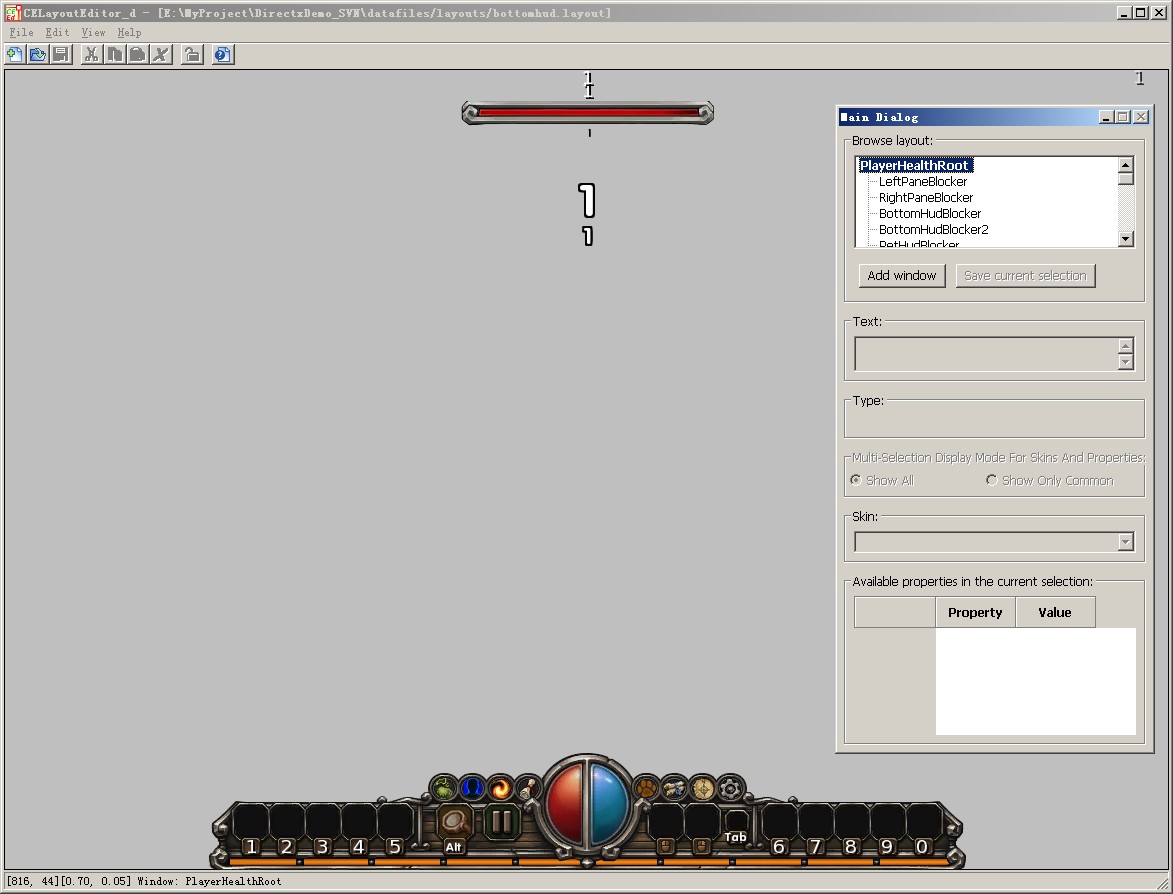Click the orange fire swirl icon
This screenshot has width=1173, height=894.
click(500, 788)
